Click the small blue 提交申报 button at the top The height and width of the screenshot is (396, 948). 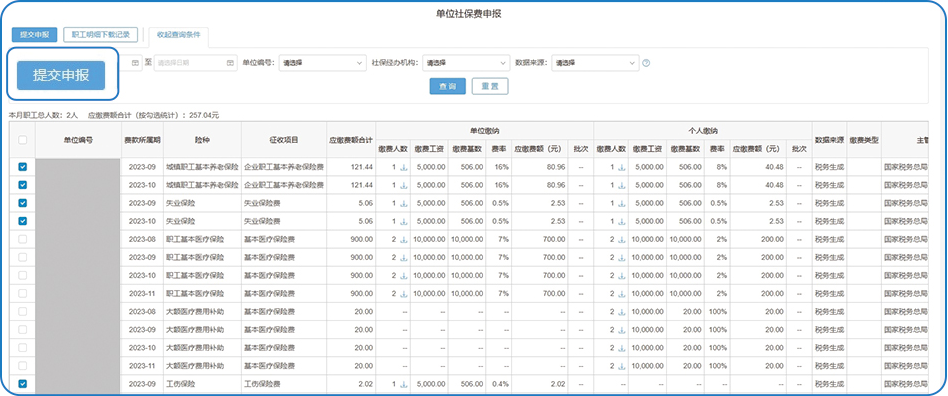tap(34, 34)
